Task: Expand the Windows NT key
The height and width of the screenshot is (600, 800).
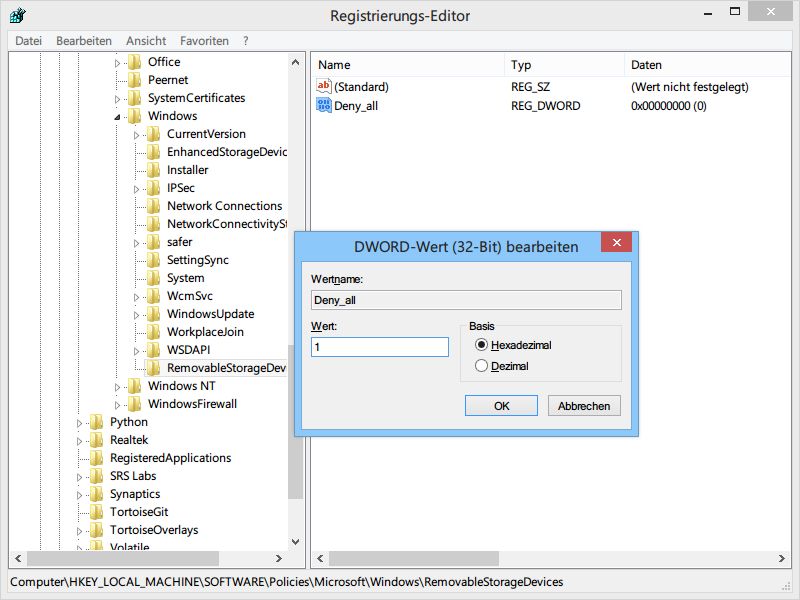Action: pos(117,387)
